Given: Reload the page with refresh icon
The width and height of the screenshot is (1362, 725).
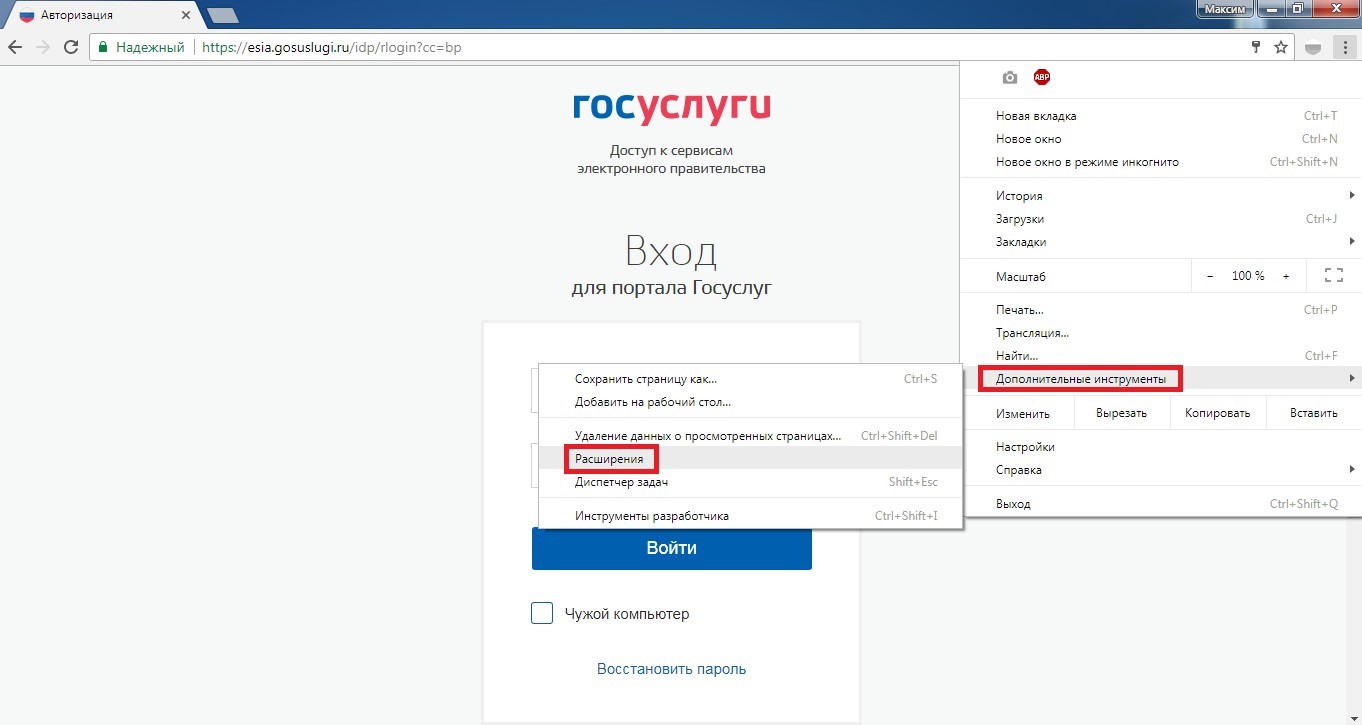Looking at the screenshot, I should [x=71, y=47].
